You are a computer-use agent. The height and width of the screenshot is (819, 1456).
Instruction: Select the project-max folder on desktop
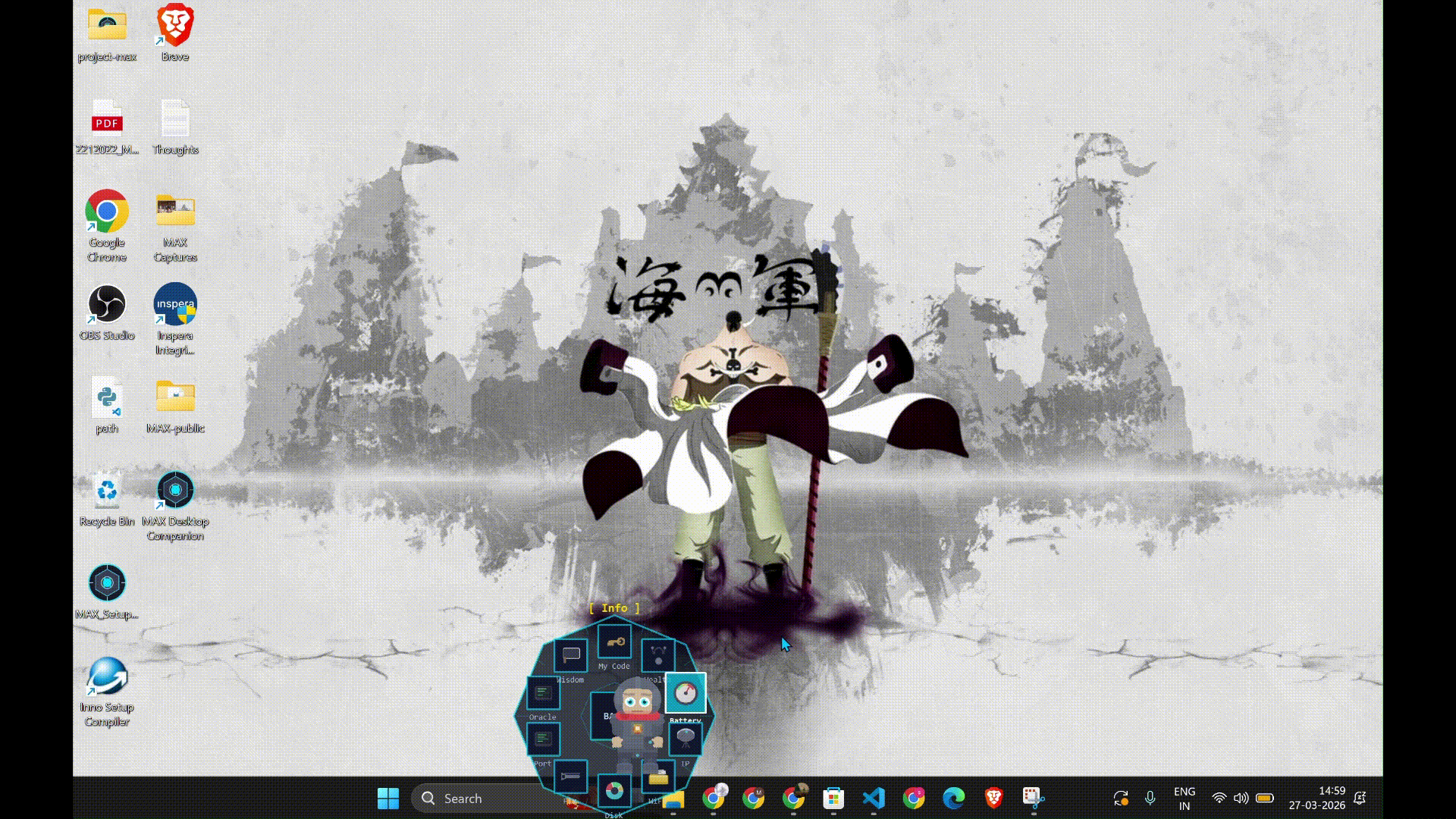tap(107, 35)
